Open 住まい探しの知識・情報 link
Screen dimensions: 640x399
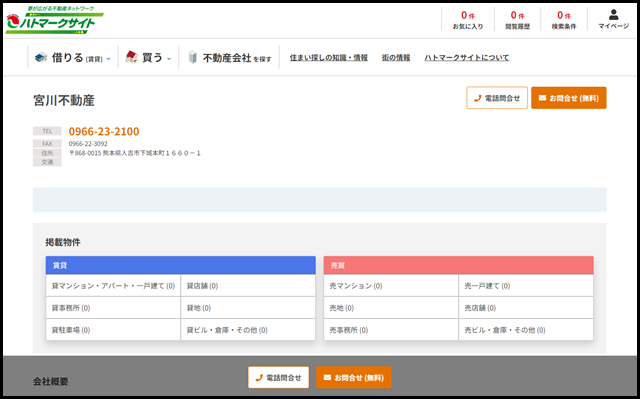click(329, 58)
